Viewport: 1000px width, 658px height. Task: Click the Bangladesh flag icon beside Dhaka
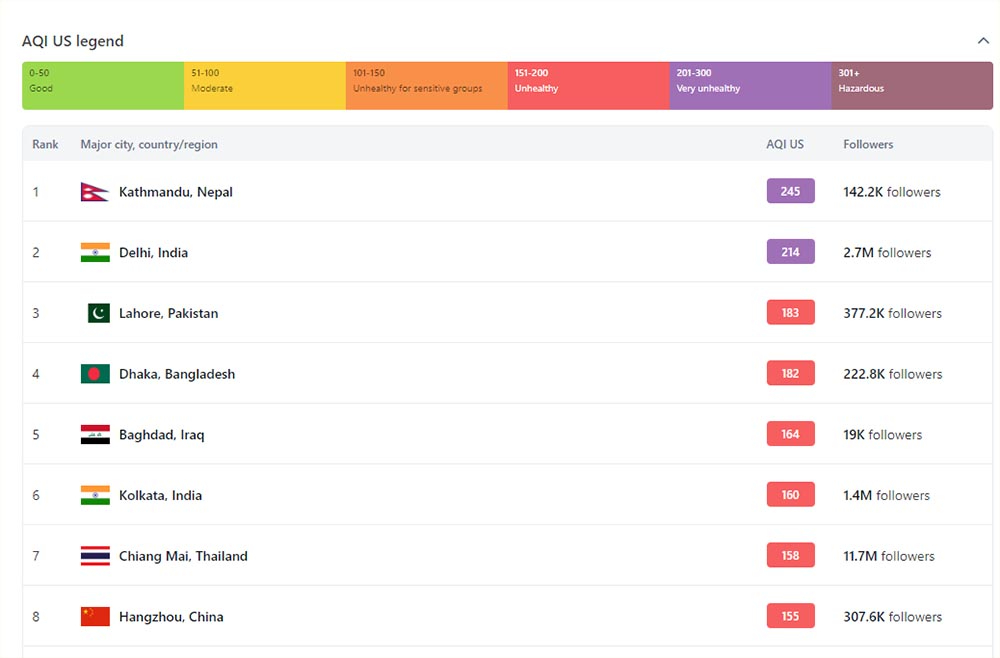click(95, 374)
